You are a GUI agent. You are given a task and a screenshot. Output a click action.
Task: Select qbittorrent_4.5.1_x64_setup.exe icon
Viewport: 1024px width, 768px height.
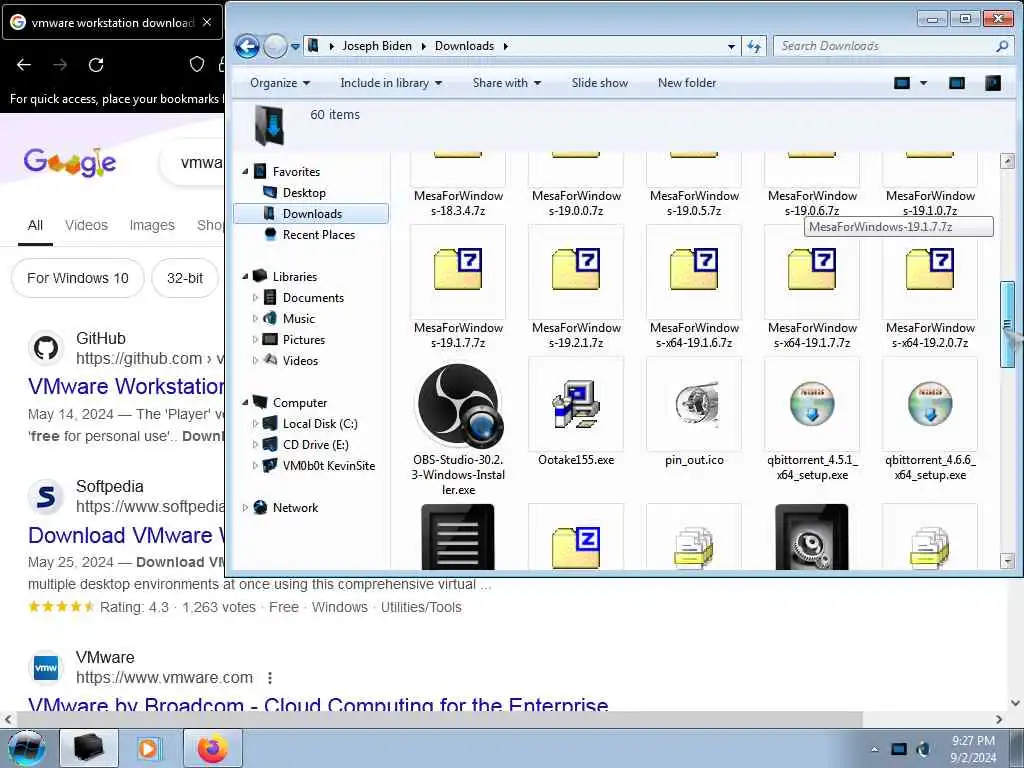tap(812, 404)
